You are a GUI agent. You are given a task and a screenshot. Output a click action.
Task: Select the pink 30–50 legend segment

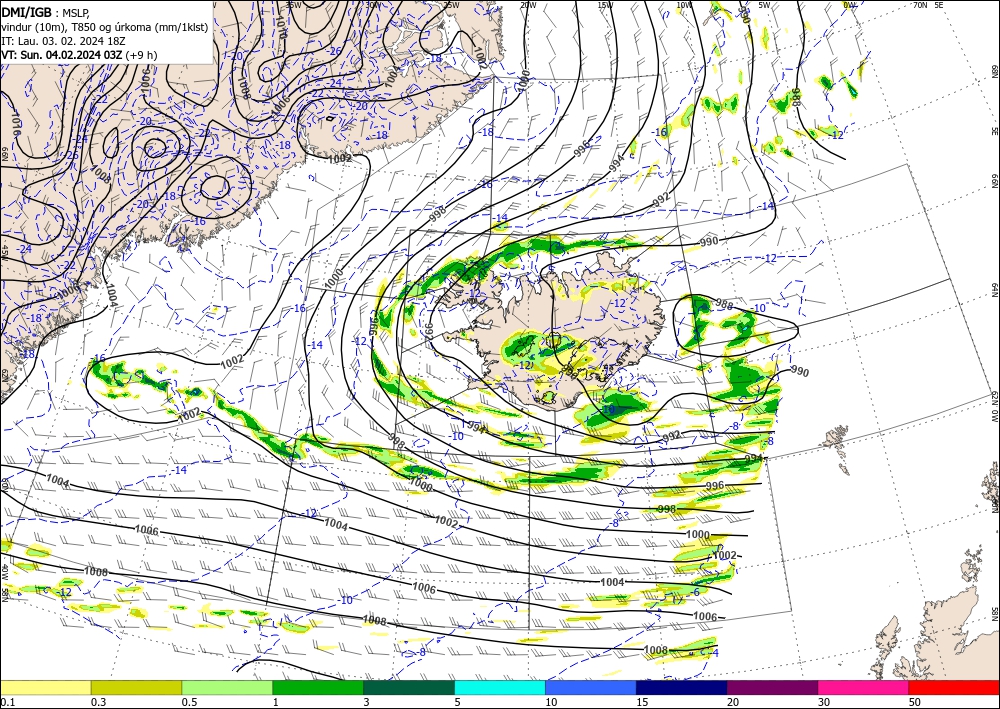864,687
